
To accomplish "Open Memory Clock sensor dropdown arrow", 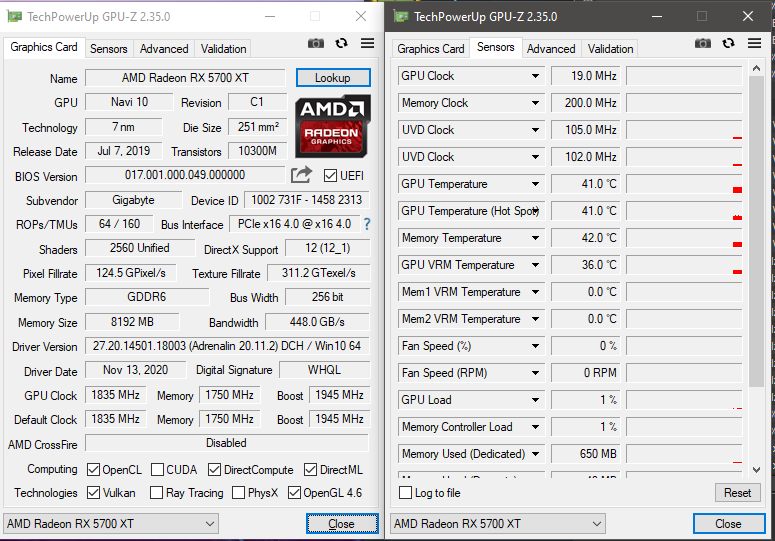I will tap(535, 103).
